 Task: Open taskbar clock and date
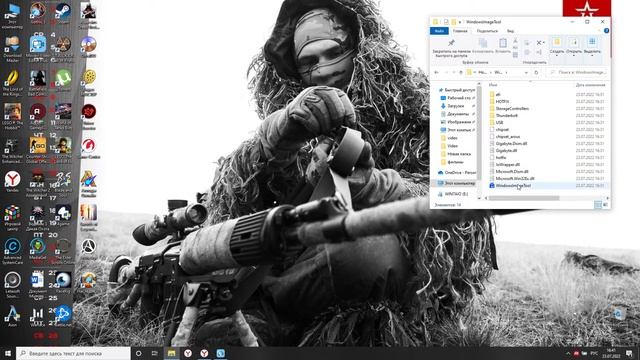click(611, 353)
